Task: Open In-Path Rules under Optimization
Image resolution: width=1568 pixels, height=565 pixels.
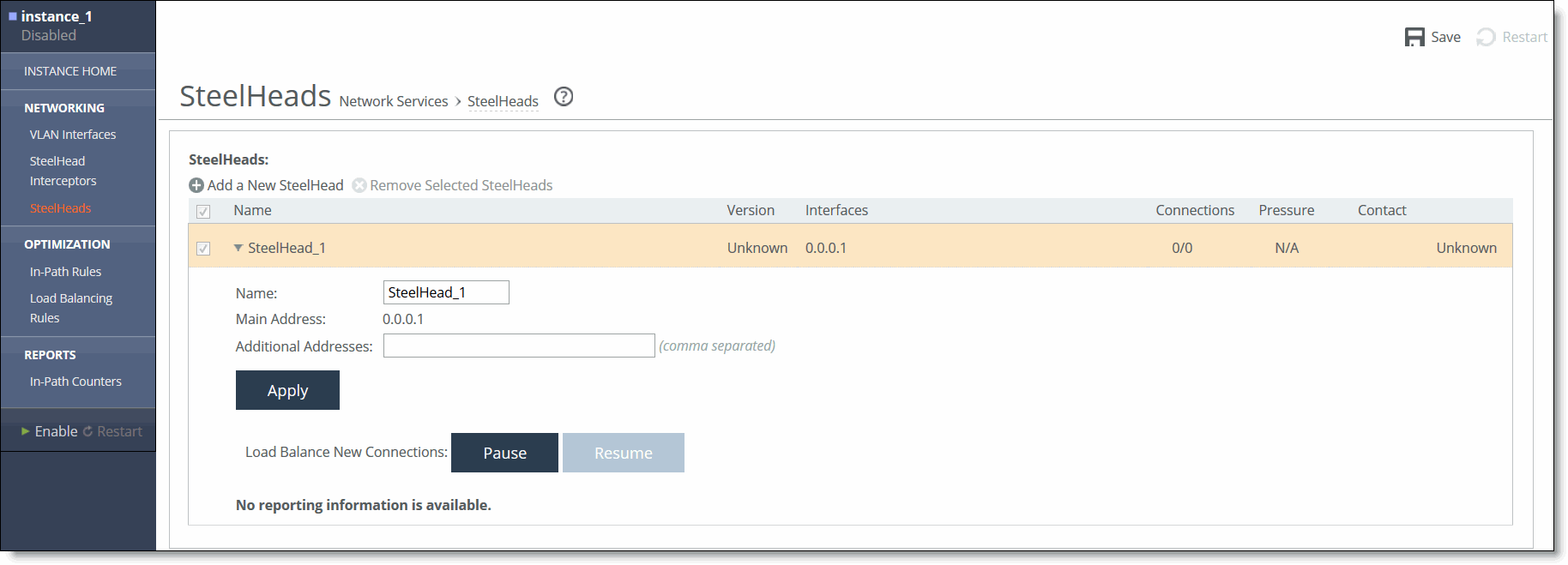Action: tap(65, 272)
